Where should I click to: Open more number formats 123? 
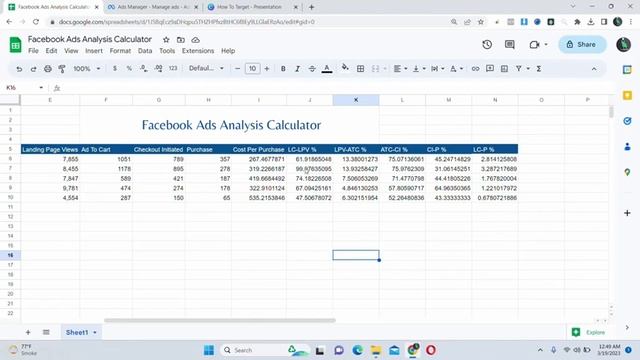click(x=173, y=68)
